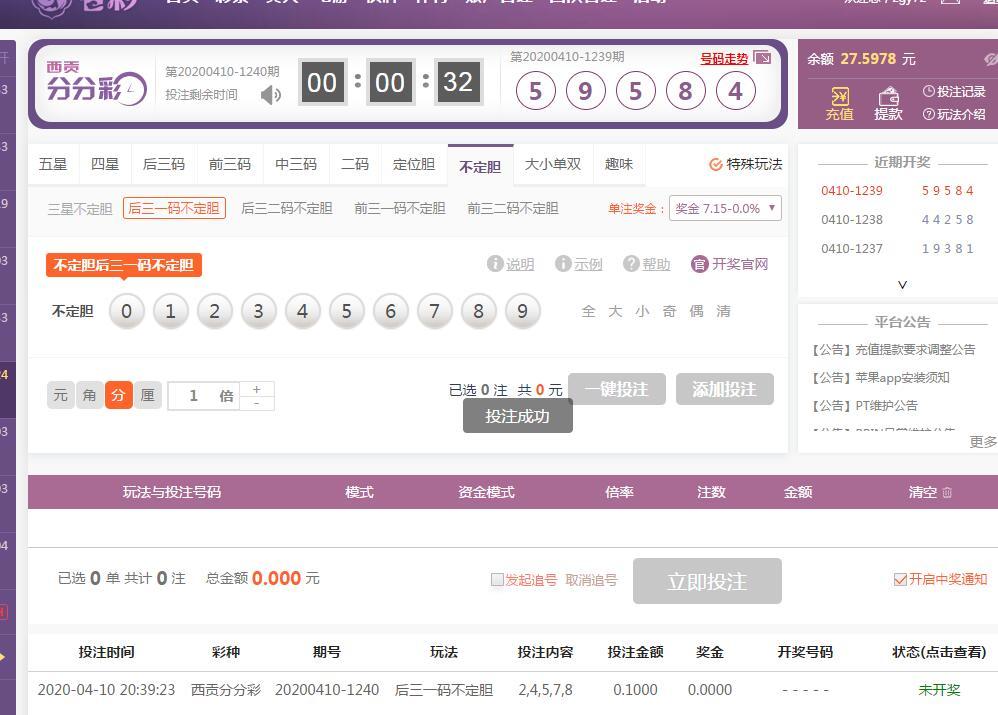
Task: Select number ball 7 in 不定胆 row
Action: (x=434, y=311)
